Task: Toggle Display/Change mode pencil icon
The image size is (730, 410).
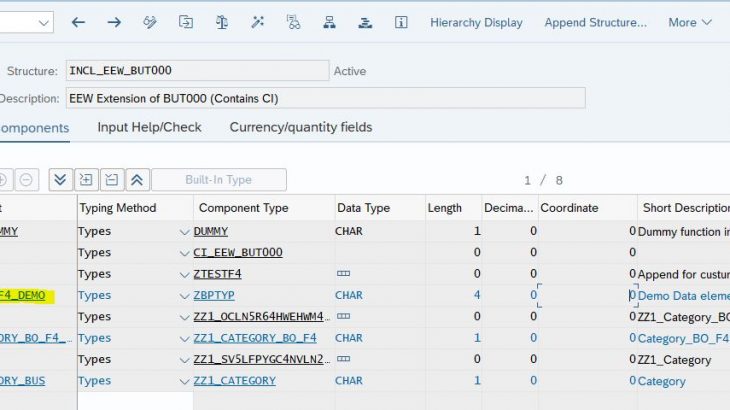Action: pyautogui.click(x=150, y=22)
